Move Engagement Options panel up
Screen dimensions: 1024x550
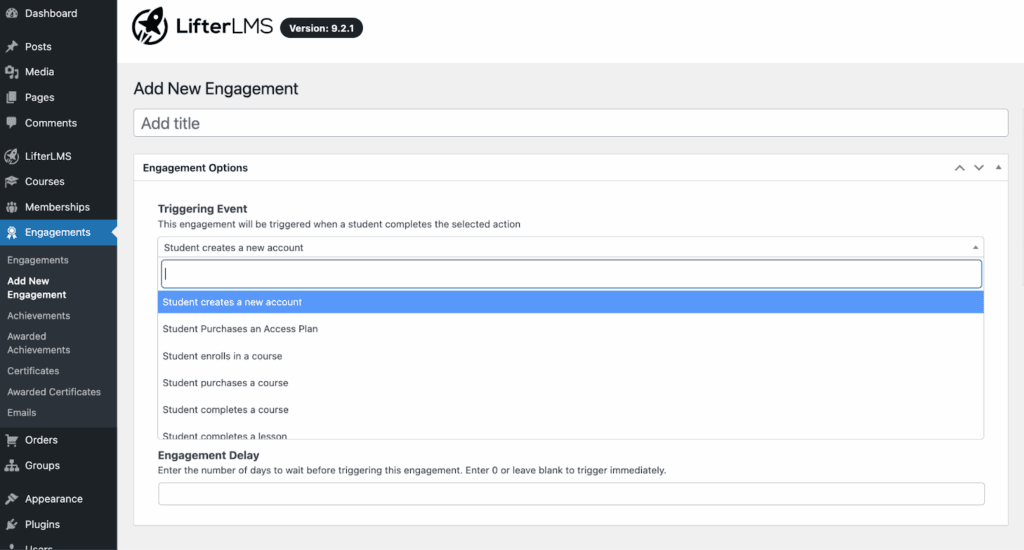coord(959,168)
